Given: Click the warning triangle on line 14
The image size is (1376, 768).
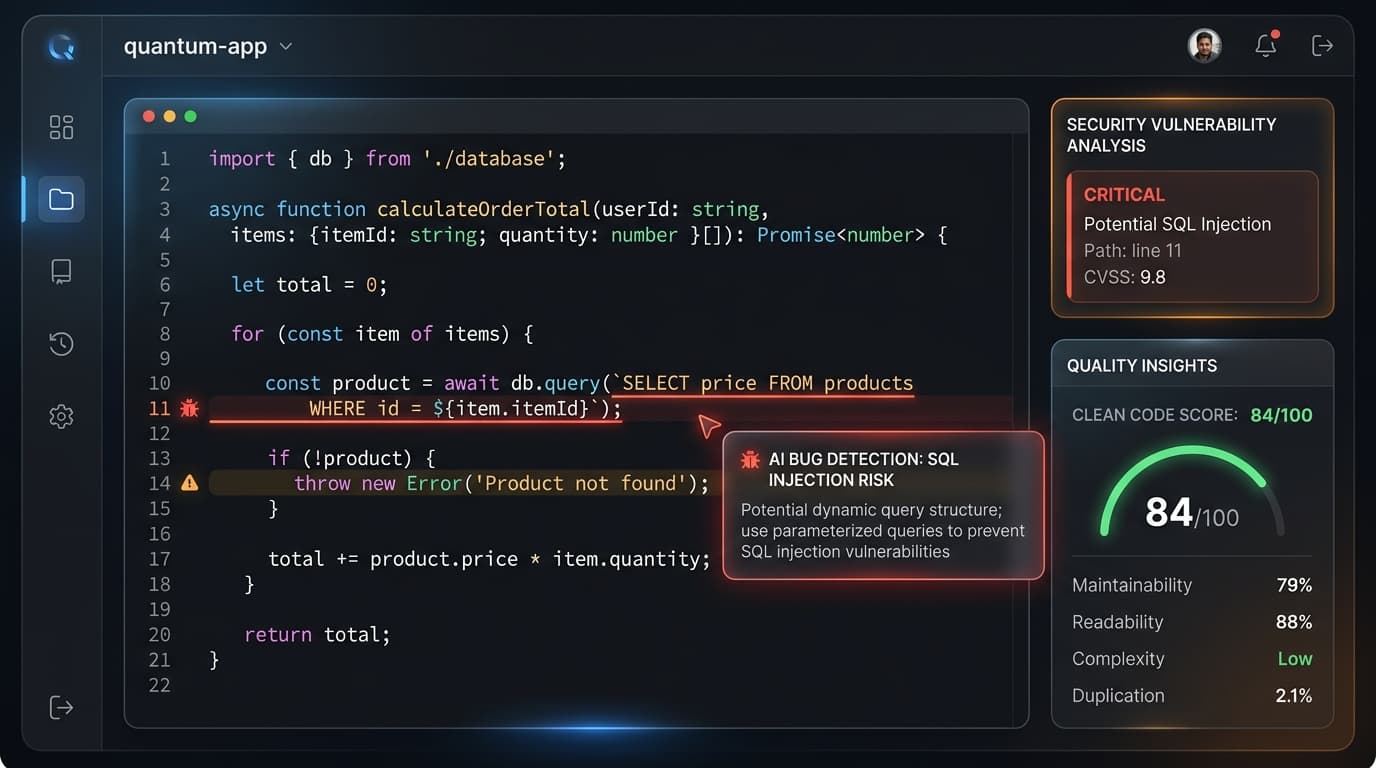Looking at the screenshot, I should click(189, 483).
